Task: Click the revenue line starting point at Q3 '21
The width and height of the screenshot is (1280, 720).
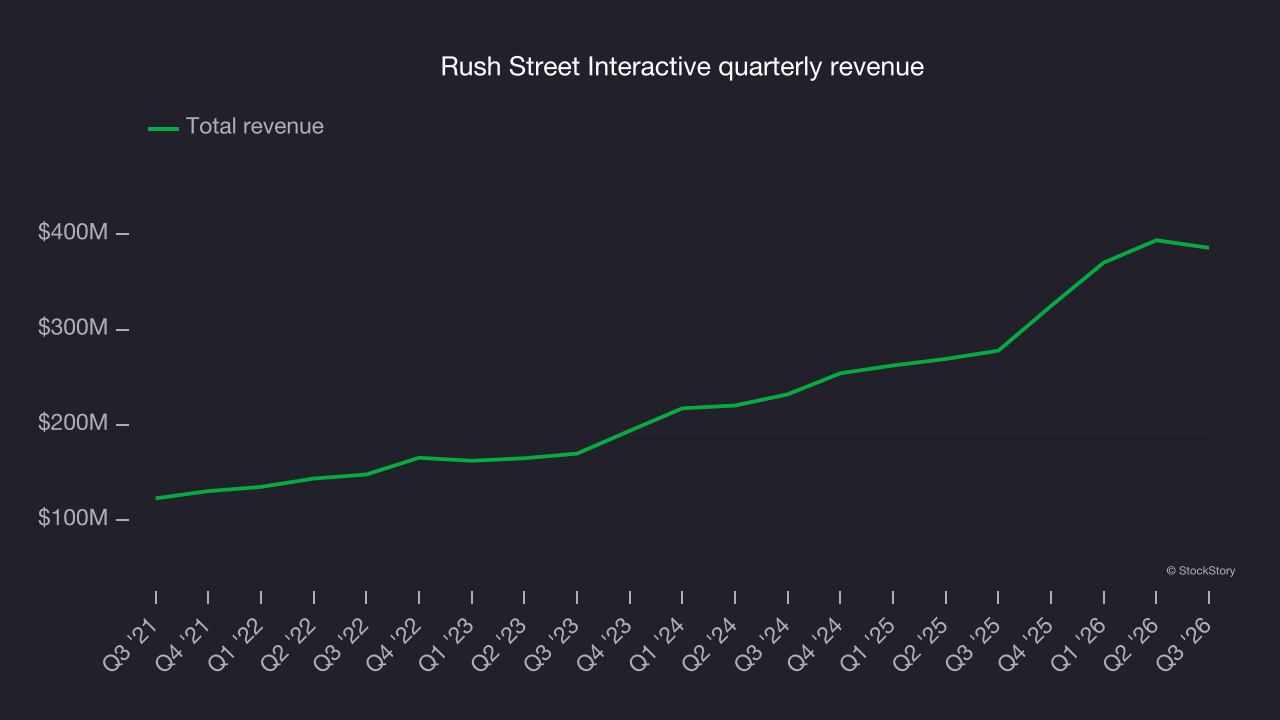Action: coord(156,498)
